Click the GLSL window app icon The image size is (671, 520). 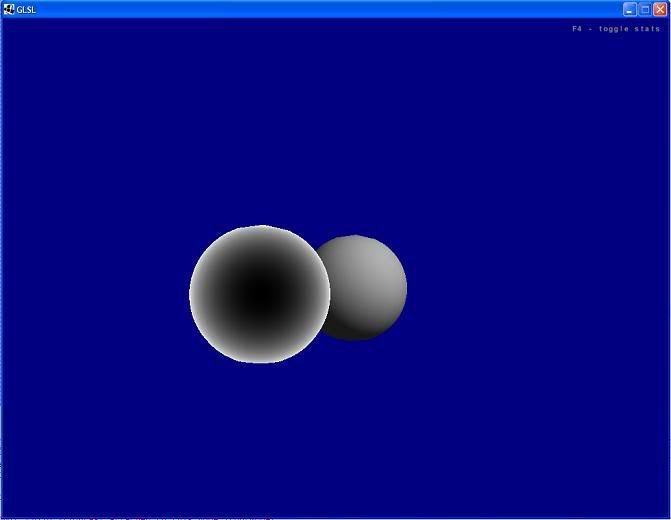tap(9, 9)
